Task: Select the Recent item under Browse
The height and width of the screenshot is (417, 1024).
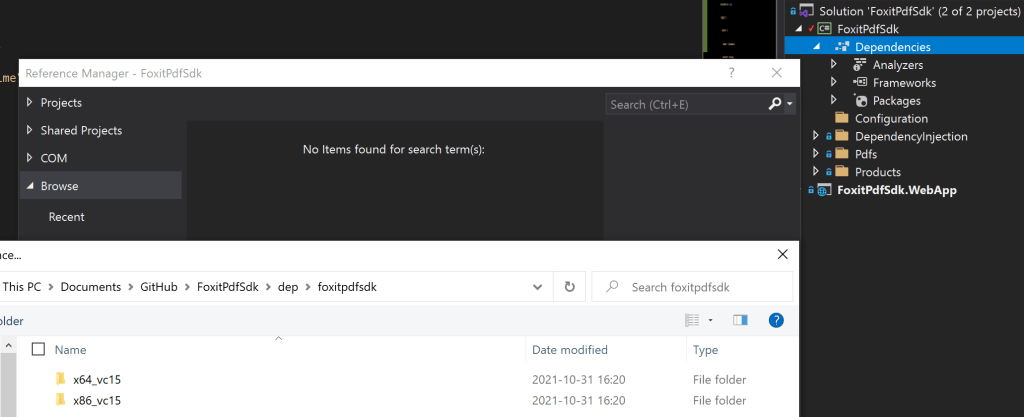Action: 67,217
